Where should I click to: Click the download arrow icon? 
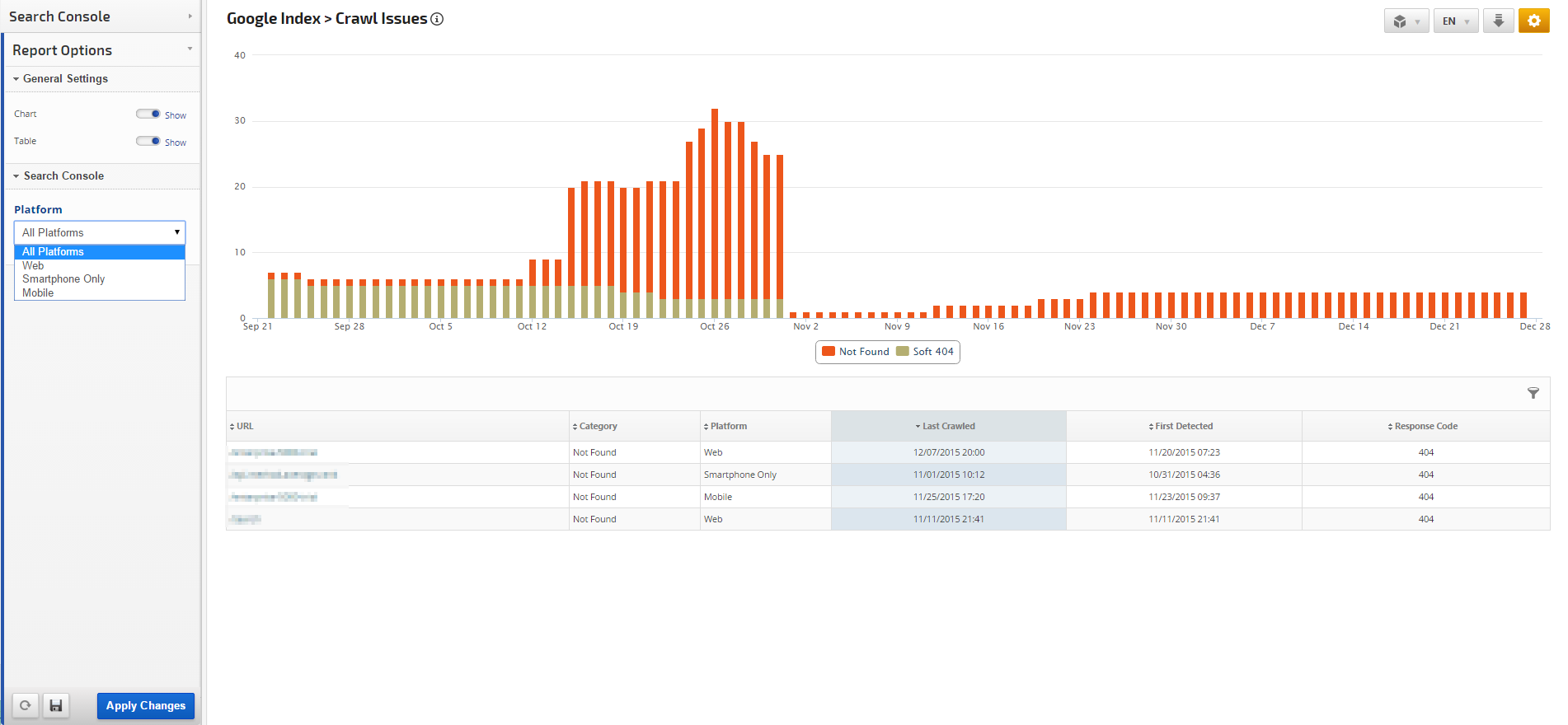click(x=1498, y=21)
